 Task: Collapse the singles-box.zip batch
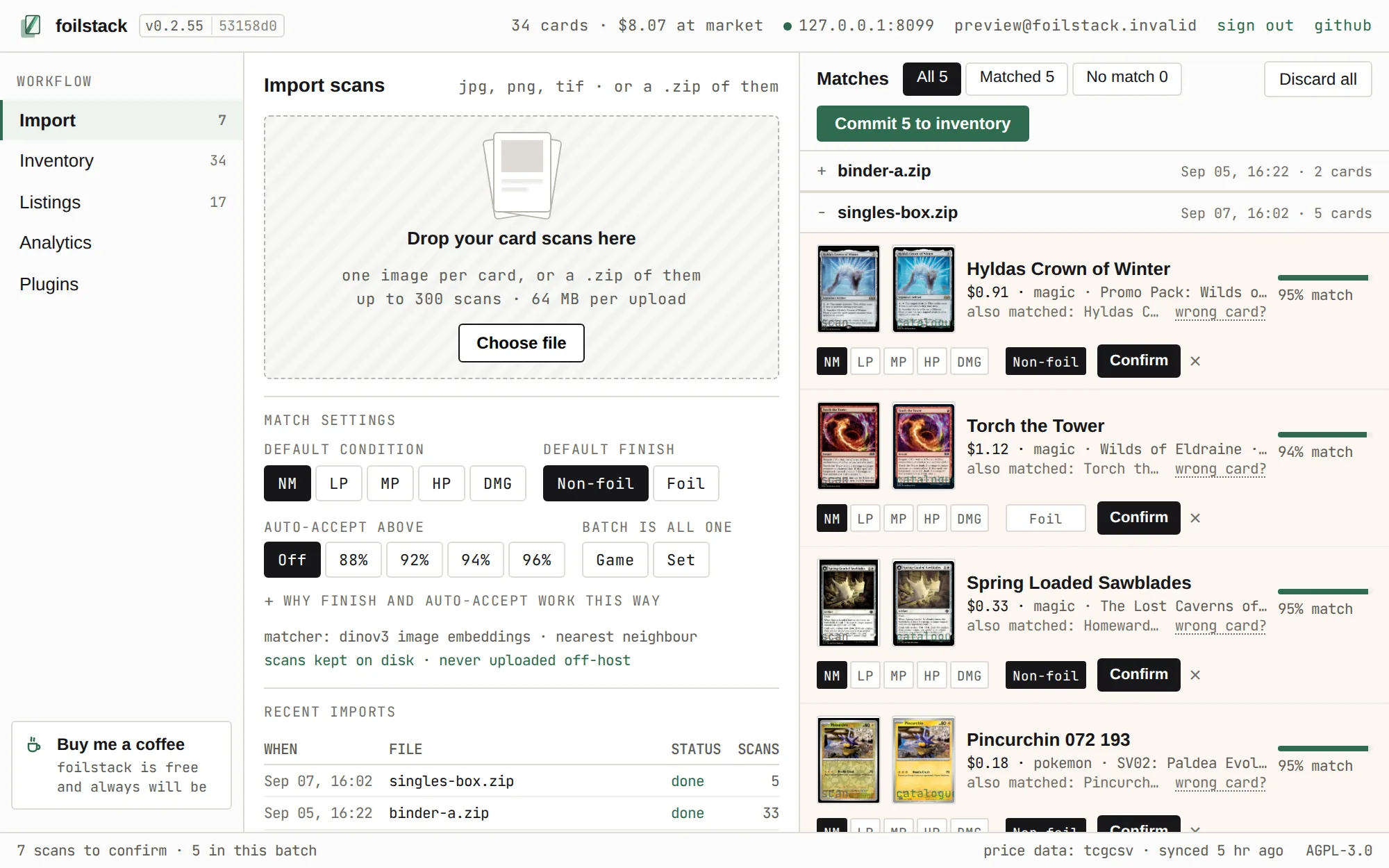coord(1095,212)
